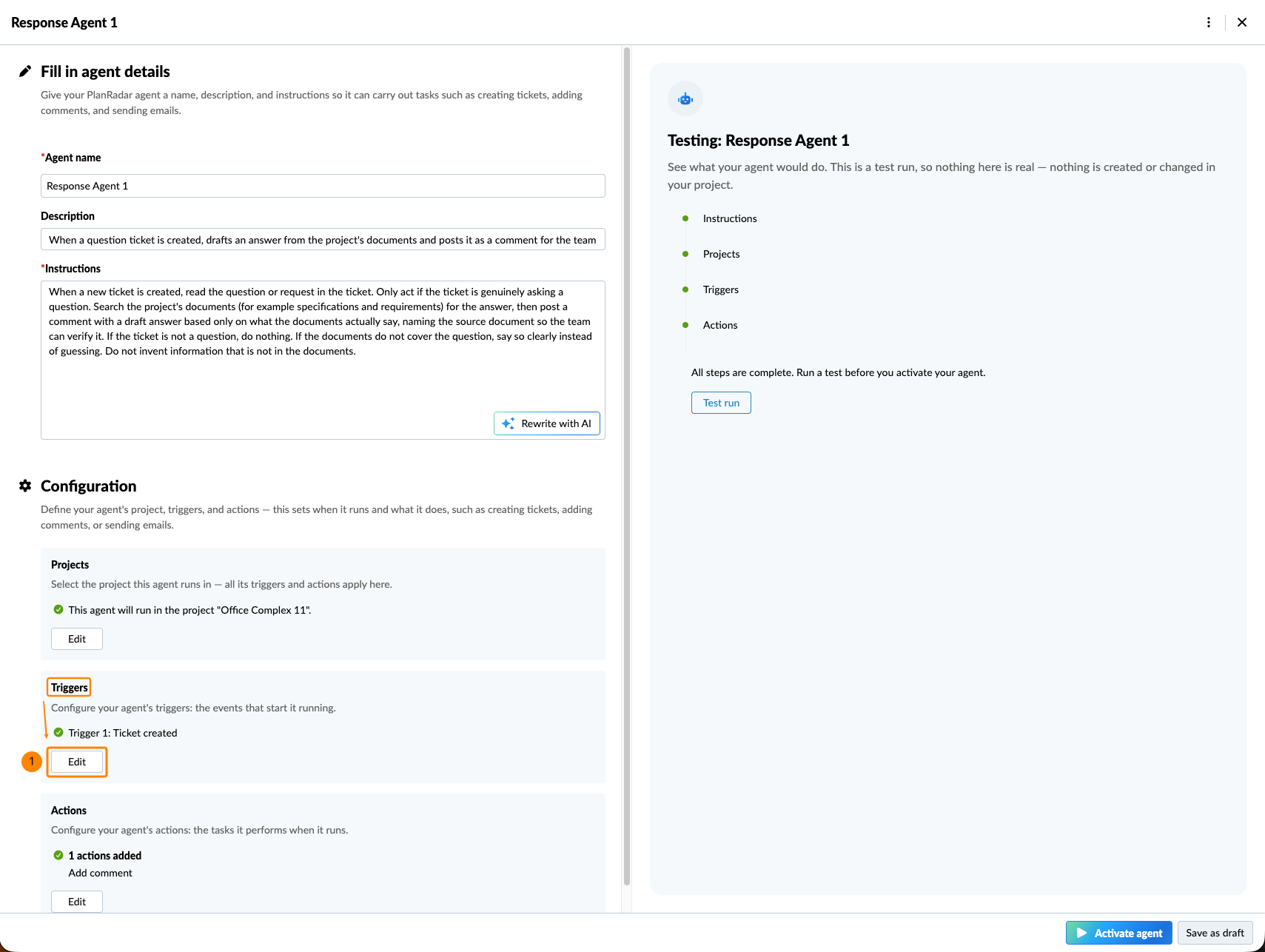Activate agent with the blue button

(x=1119, y=933)
